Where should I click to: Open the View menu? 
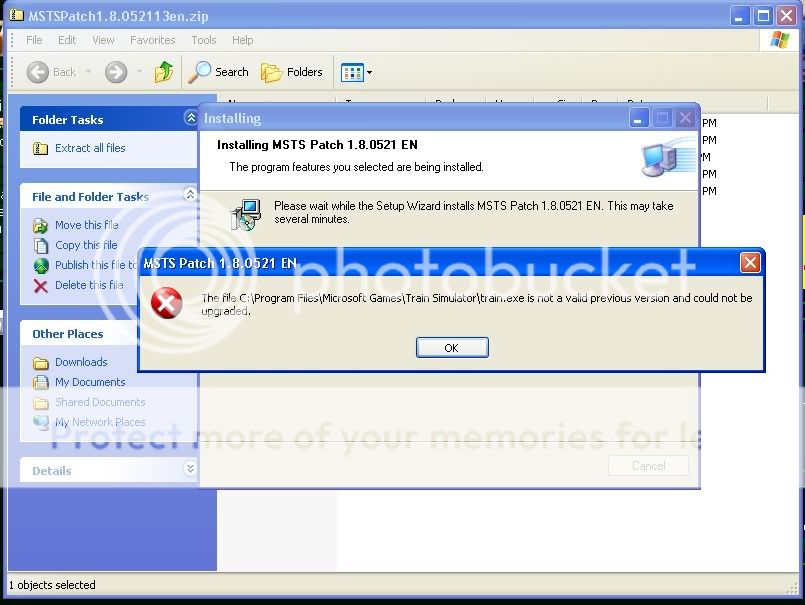point(103,40)
